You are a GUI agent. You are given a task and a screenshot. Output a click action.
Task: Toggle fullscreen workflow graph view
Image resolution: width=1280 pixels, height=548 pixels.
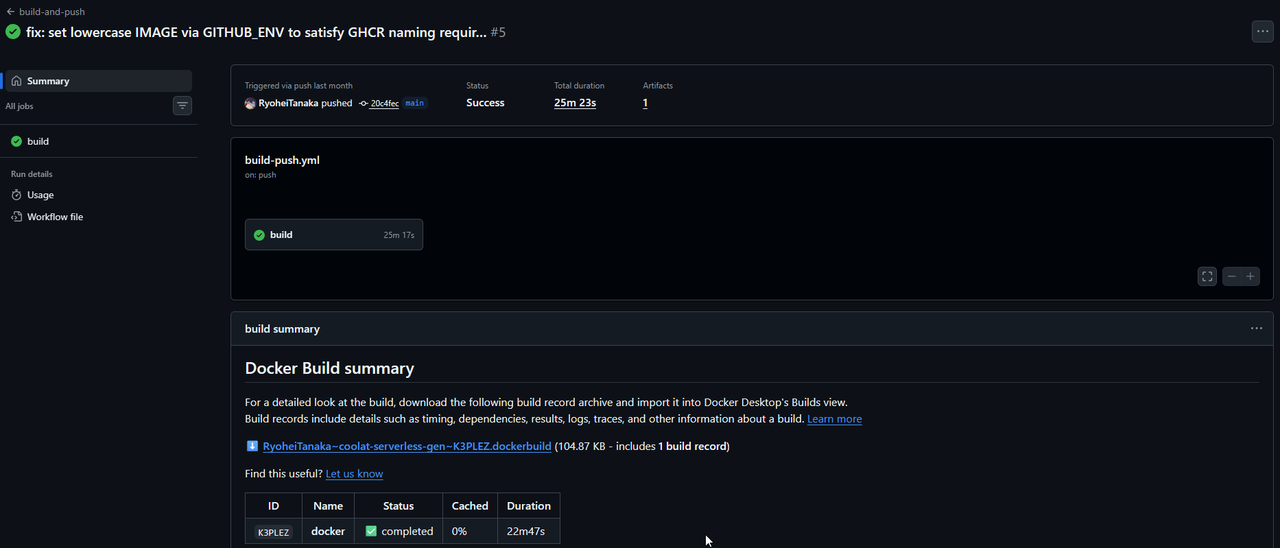point(1207,276)
